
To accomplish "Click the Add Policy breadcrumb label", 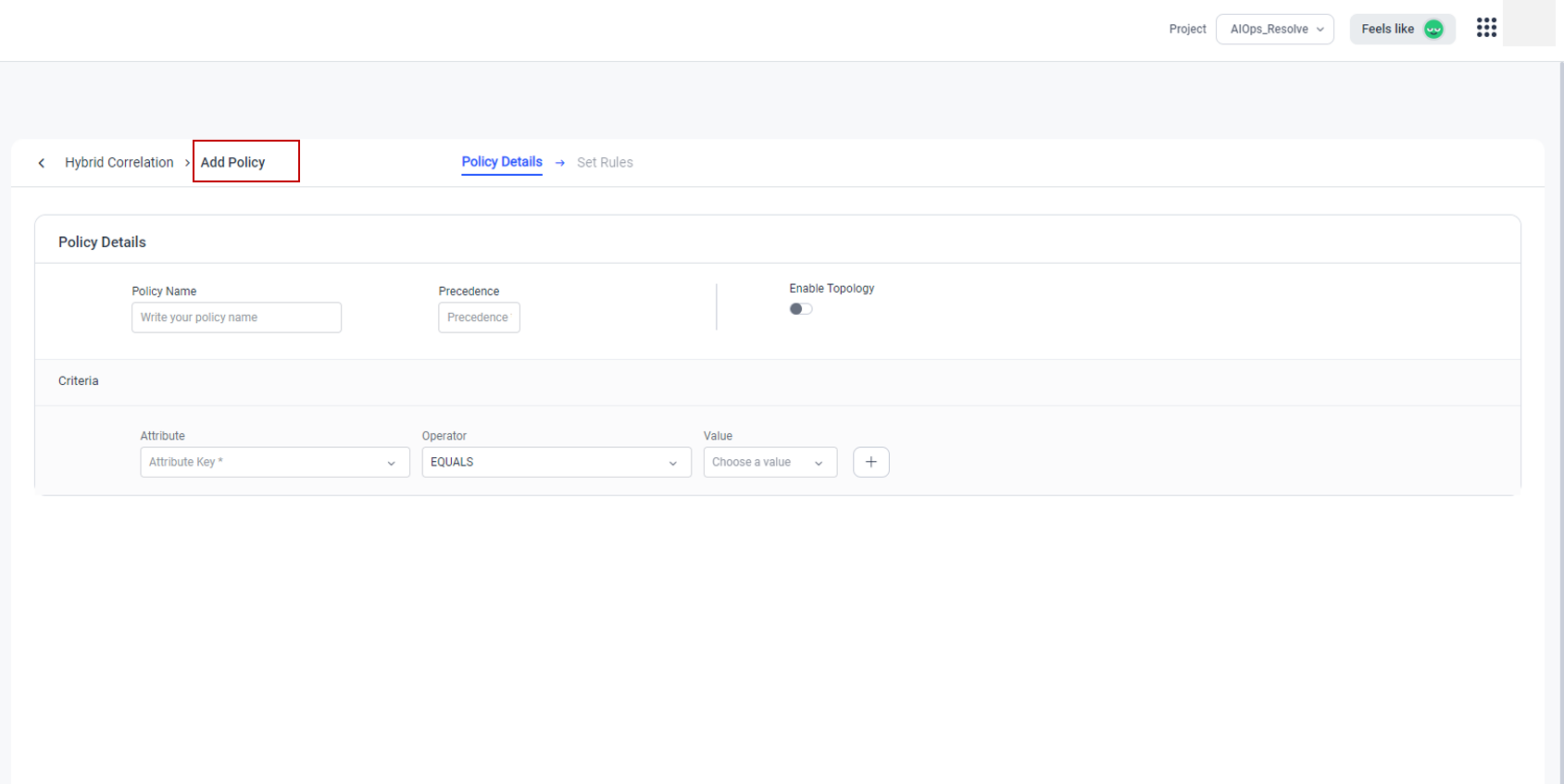I will pyautogui.click(x=233, y=163).
